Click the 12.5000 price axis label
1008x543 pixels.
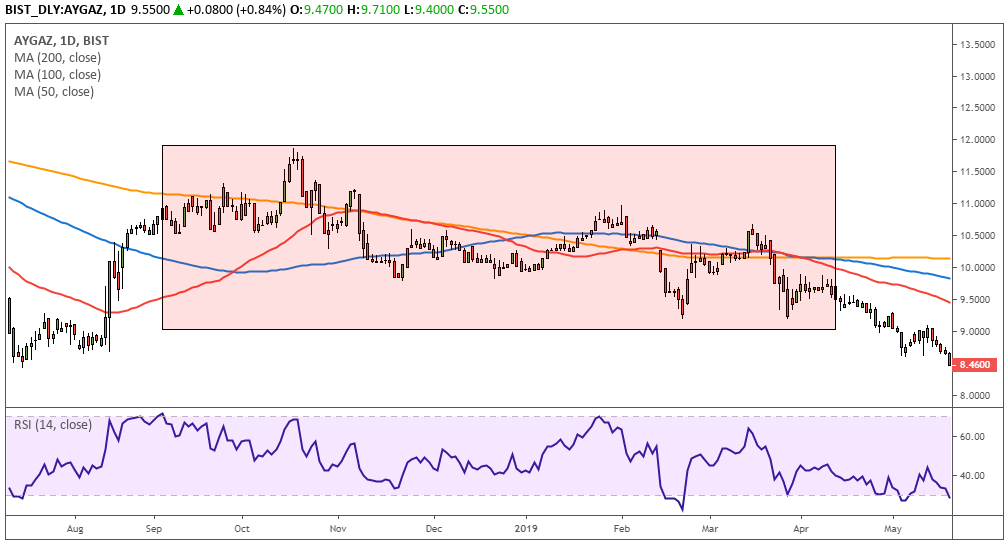(x=977, y=107)
